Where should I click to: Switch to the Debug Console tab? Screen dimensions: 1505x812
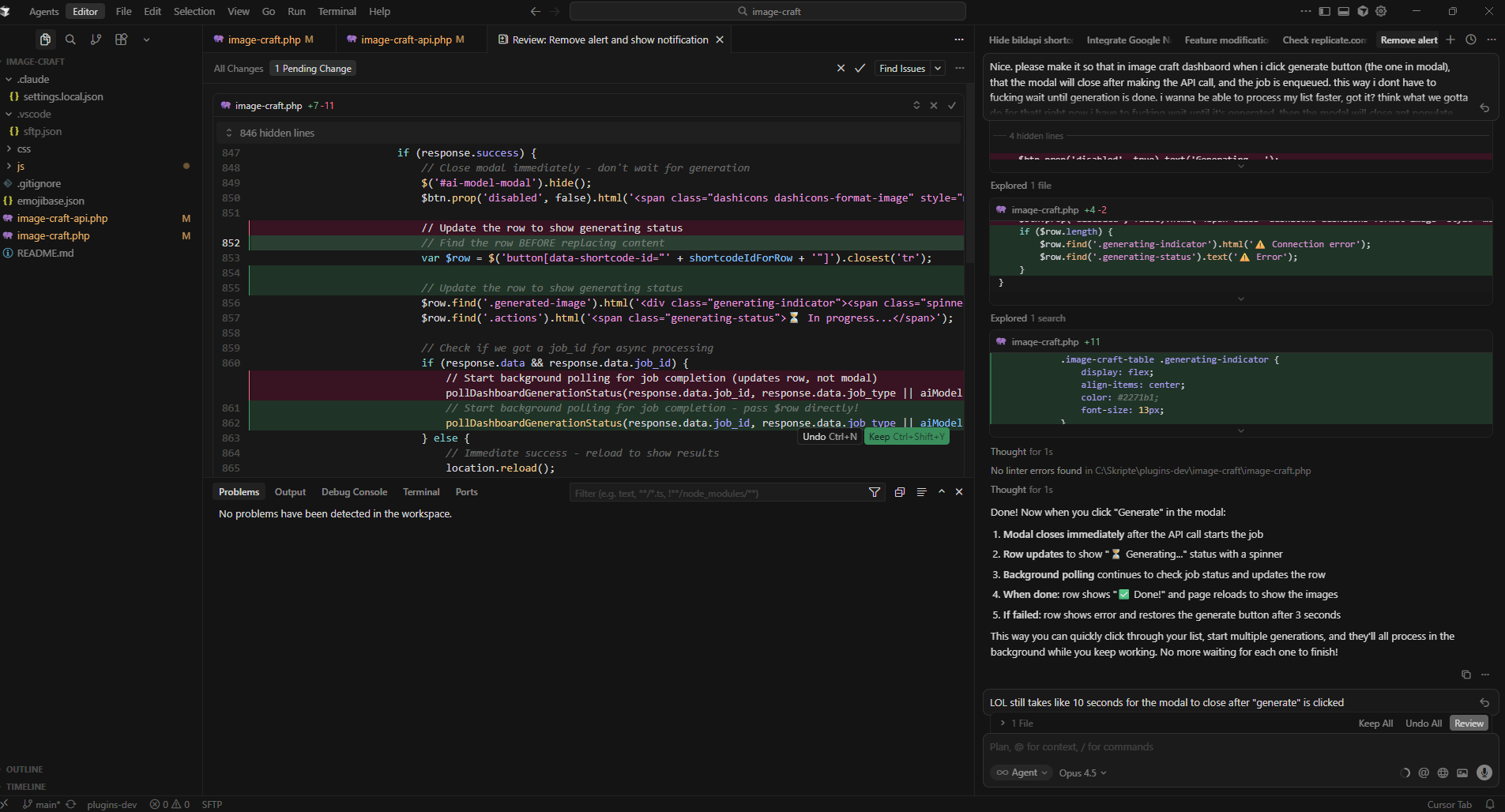[354, 491]
